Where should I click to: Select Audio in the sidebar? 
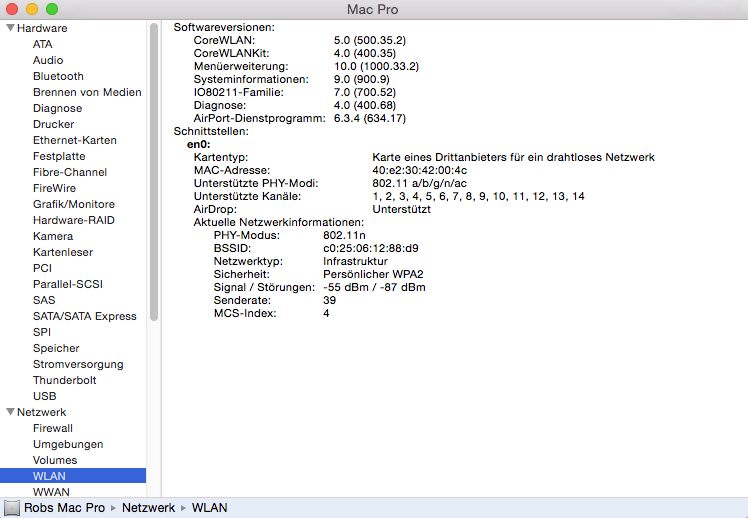coord(48,60)
